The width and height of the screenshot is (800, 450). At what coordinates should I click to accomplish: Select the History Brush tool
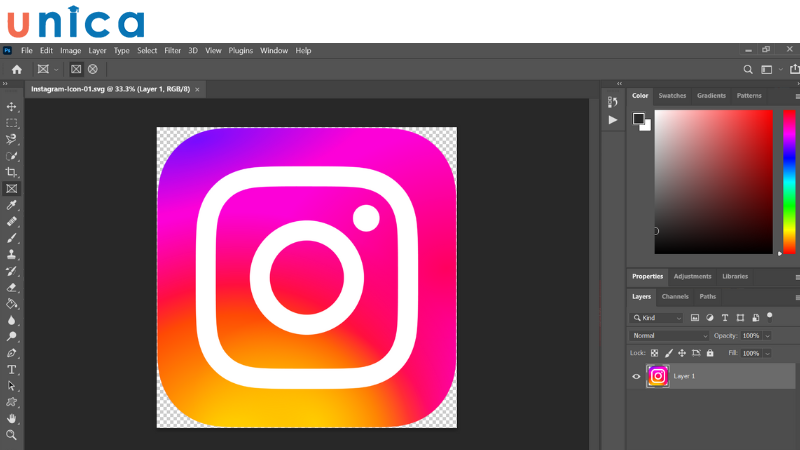click(11, 271)
